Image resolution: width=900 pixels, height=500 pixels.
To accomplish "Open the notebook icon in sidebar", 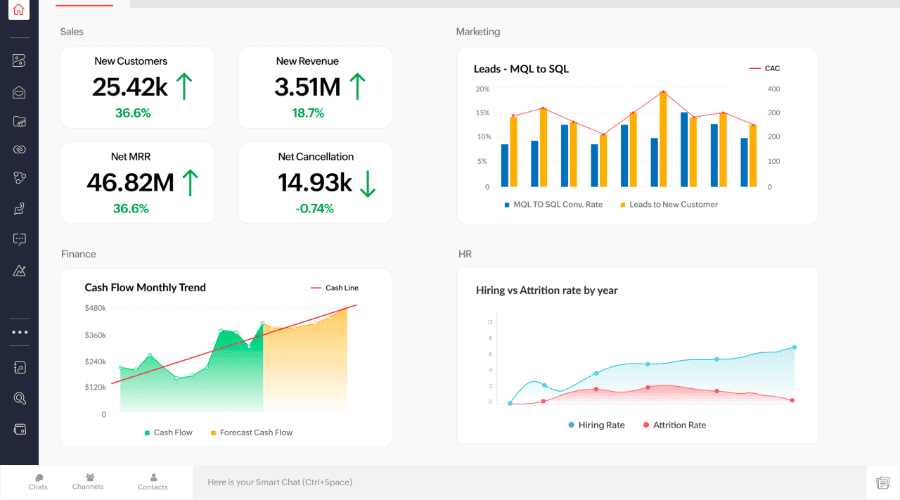I will click(19, 367).
